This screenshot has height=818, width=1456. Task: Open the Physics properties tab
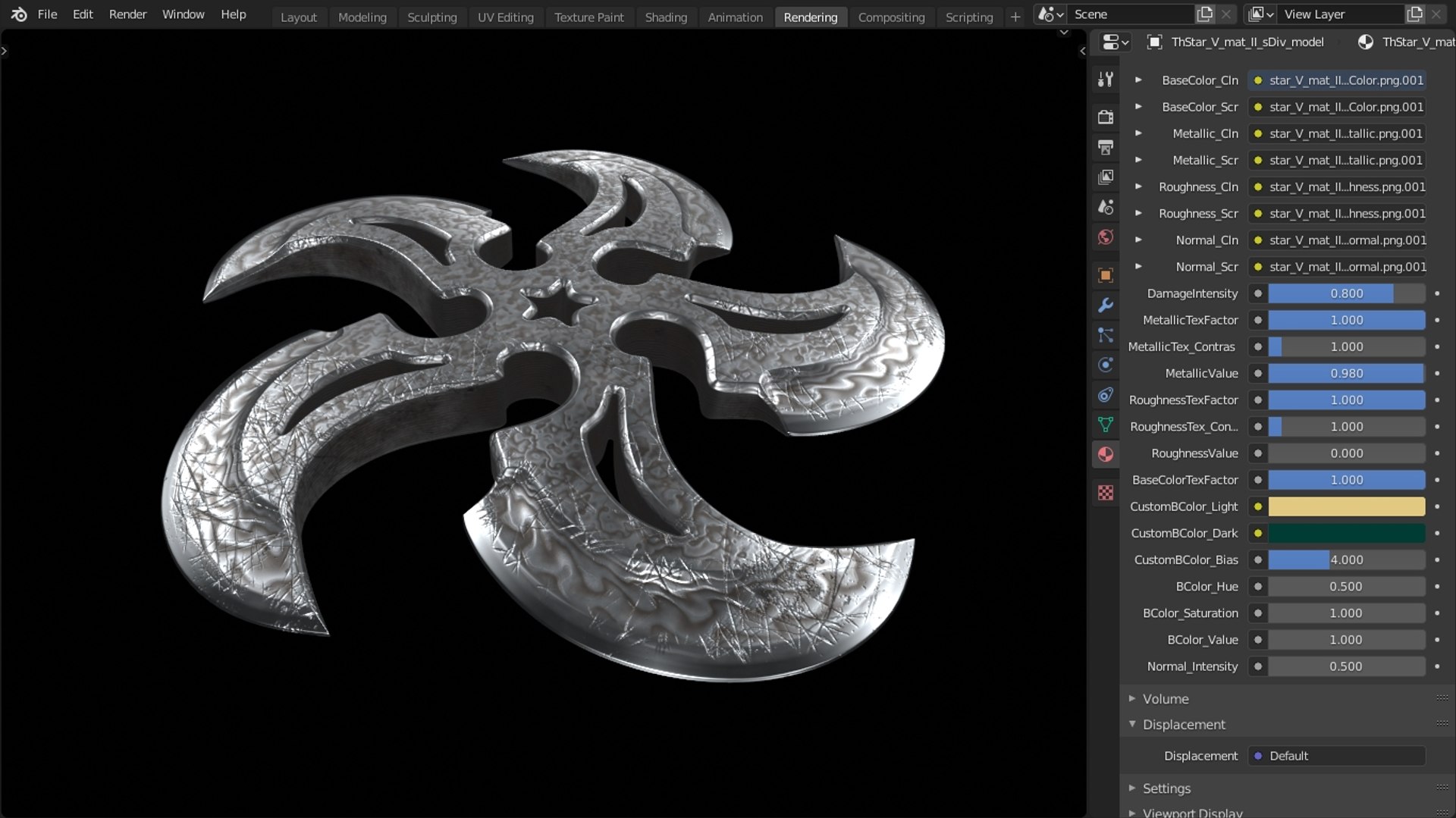pos(1106,365)
